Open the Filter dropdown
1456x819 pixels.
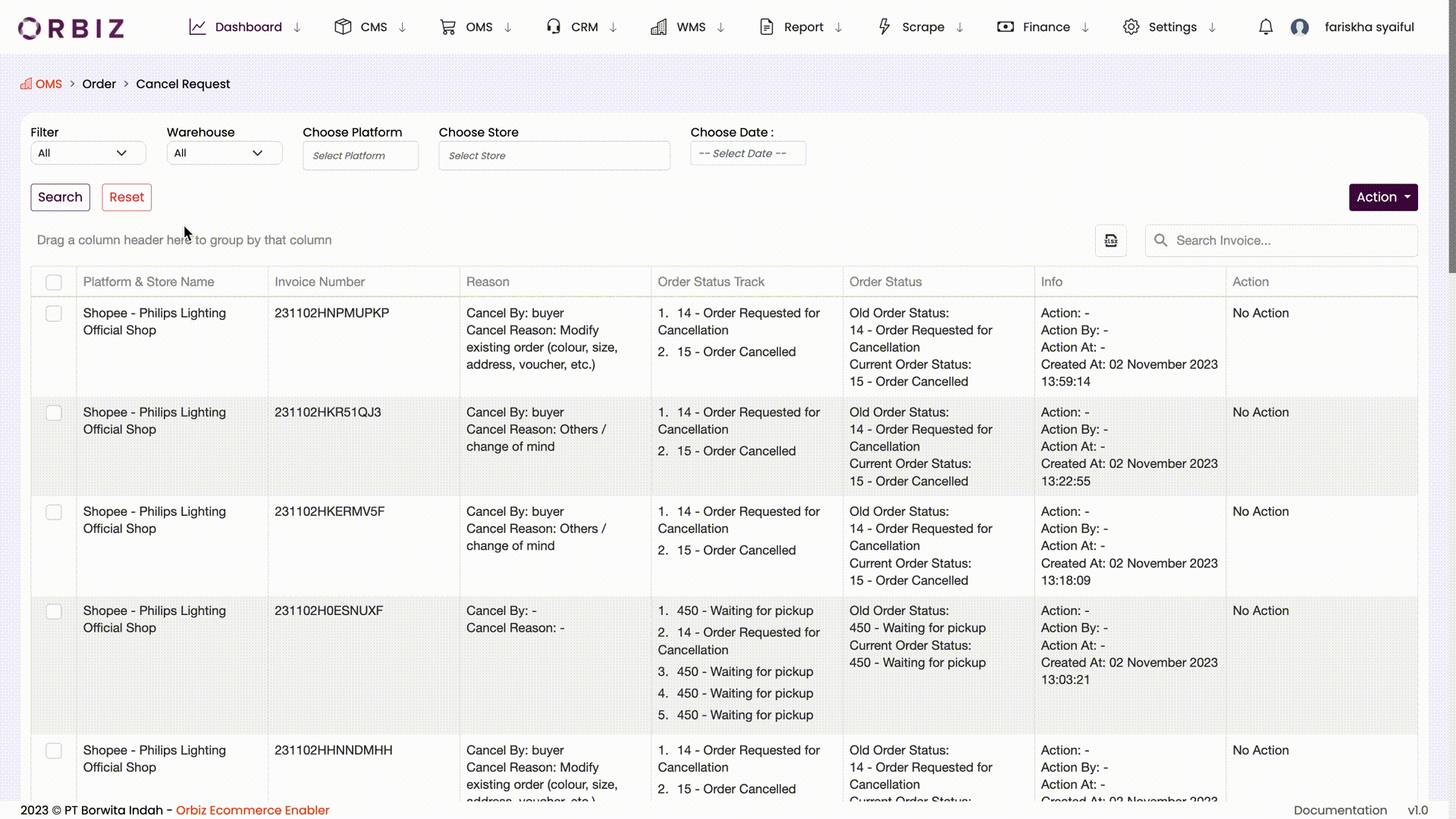(88, 153)
